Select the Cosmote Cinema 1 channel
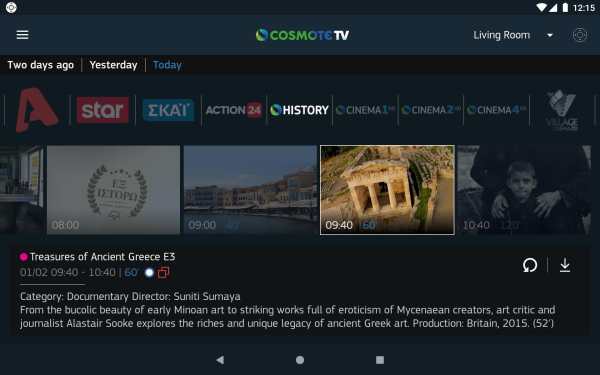 (365, 110)
